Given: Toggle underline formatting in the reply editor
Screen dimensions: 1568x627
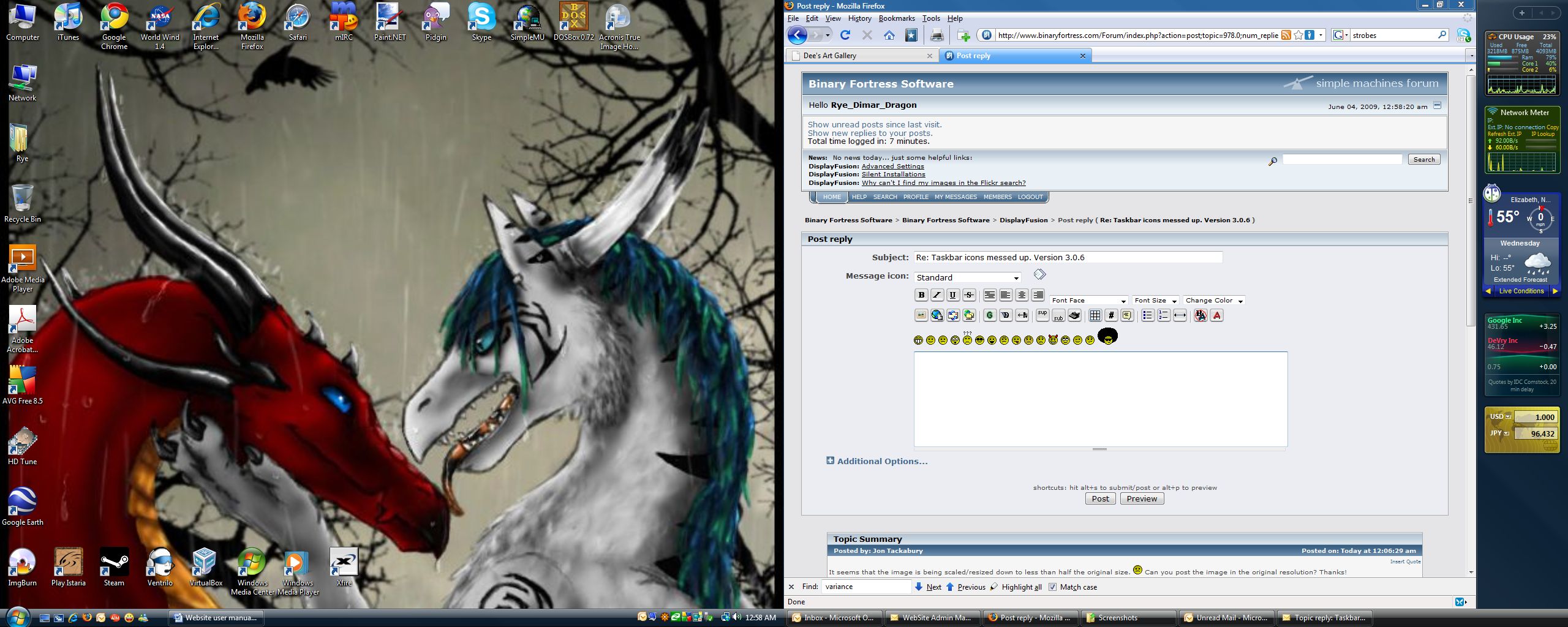Looking at the screenshot, I should tap(953, 295).
